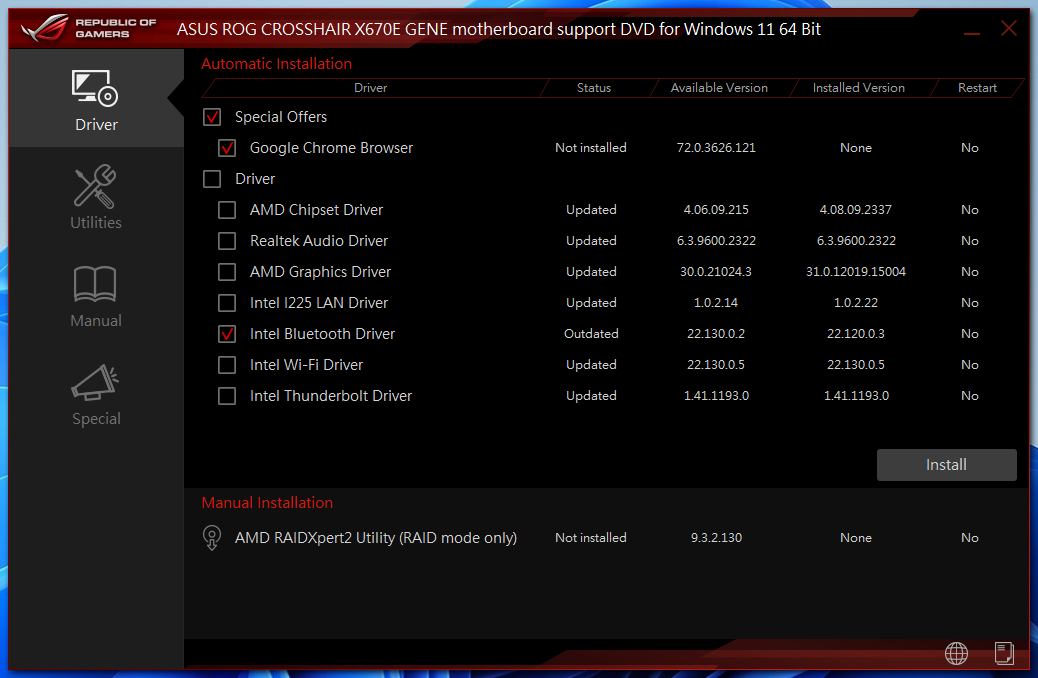
Task: Check the Intel Thunderbolt Driver checkbox
Action: tap(227, 396)
